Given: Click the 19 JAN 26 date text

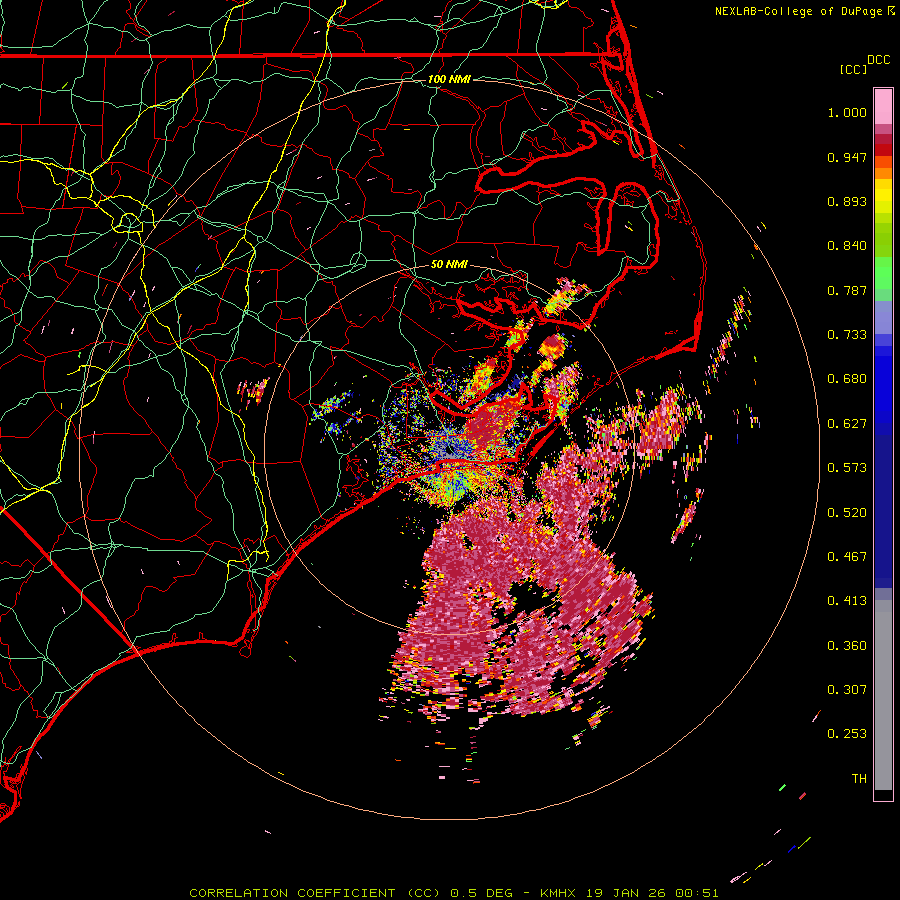Looking at the screenshot, I should tap(627, 893).
